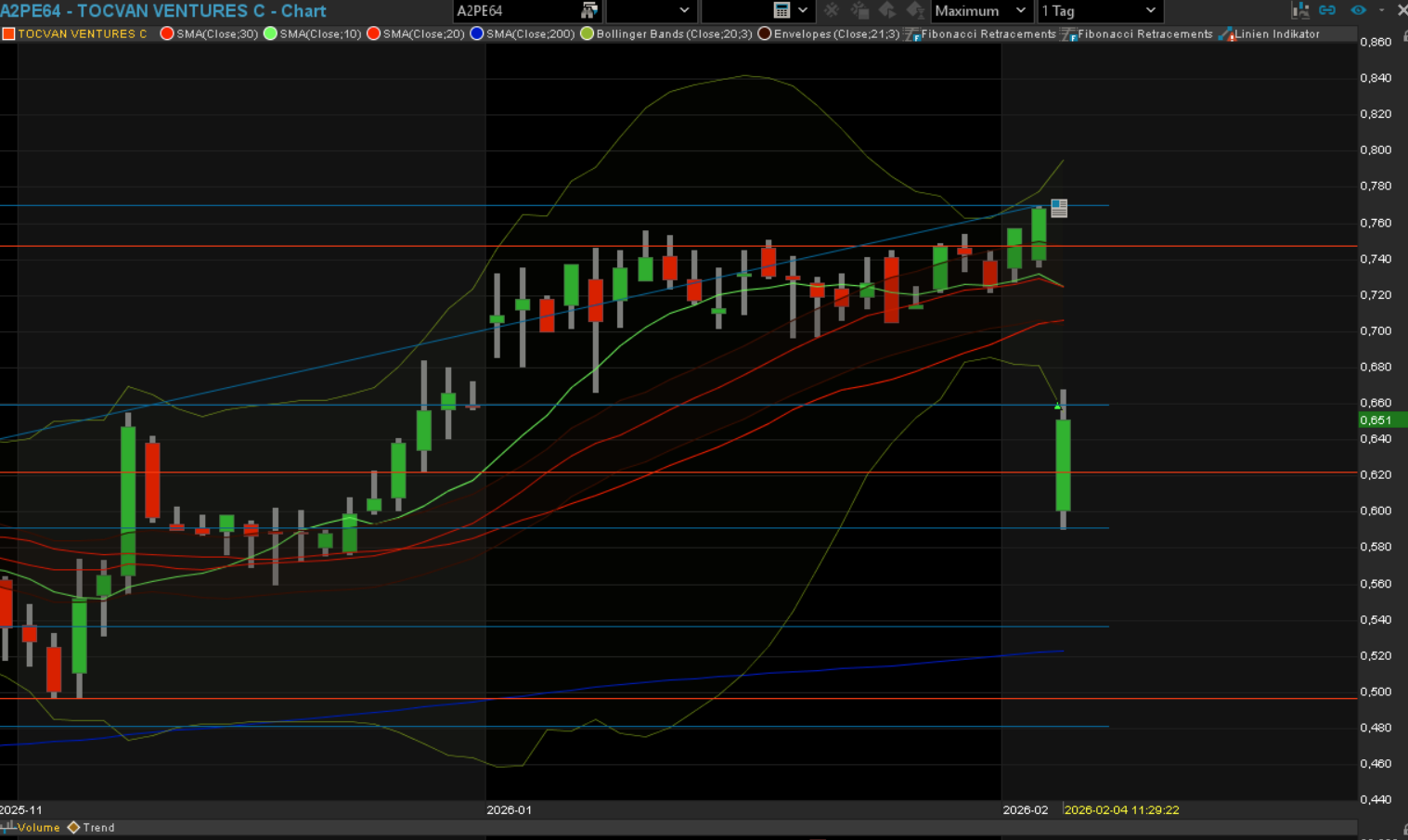The width and height of the screenshot is (1408, 840).
Task: Click the 0,600 price axis label
Action: coord(1376,511)
